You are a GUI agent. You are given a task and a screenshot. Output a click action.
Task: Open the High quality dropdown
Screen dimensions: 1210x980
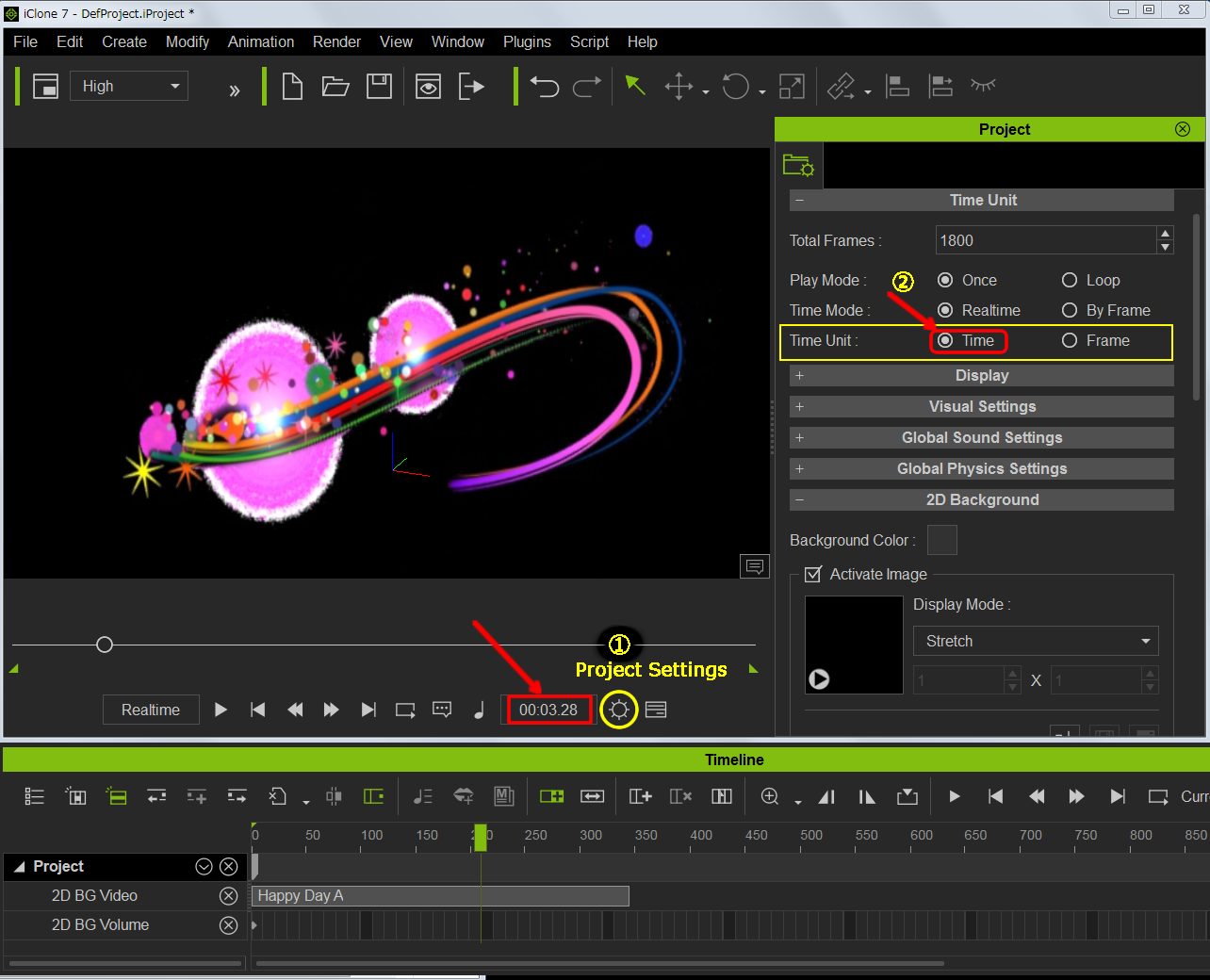click(129, 86)
